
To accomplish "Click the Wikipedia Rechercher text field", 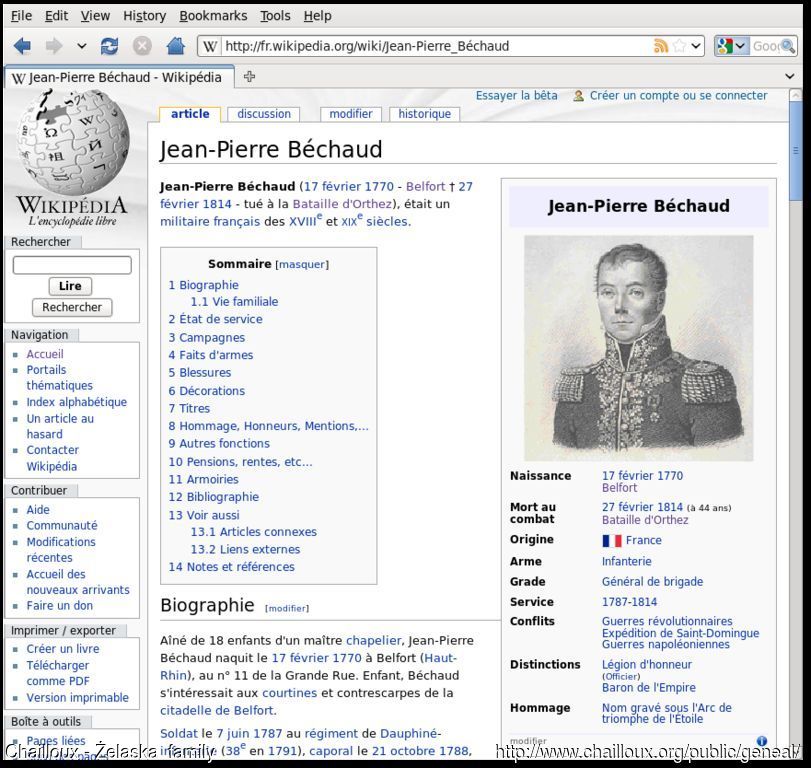I will point(72,265).
